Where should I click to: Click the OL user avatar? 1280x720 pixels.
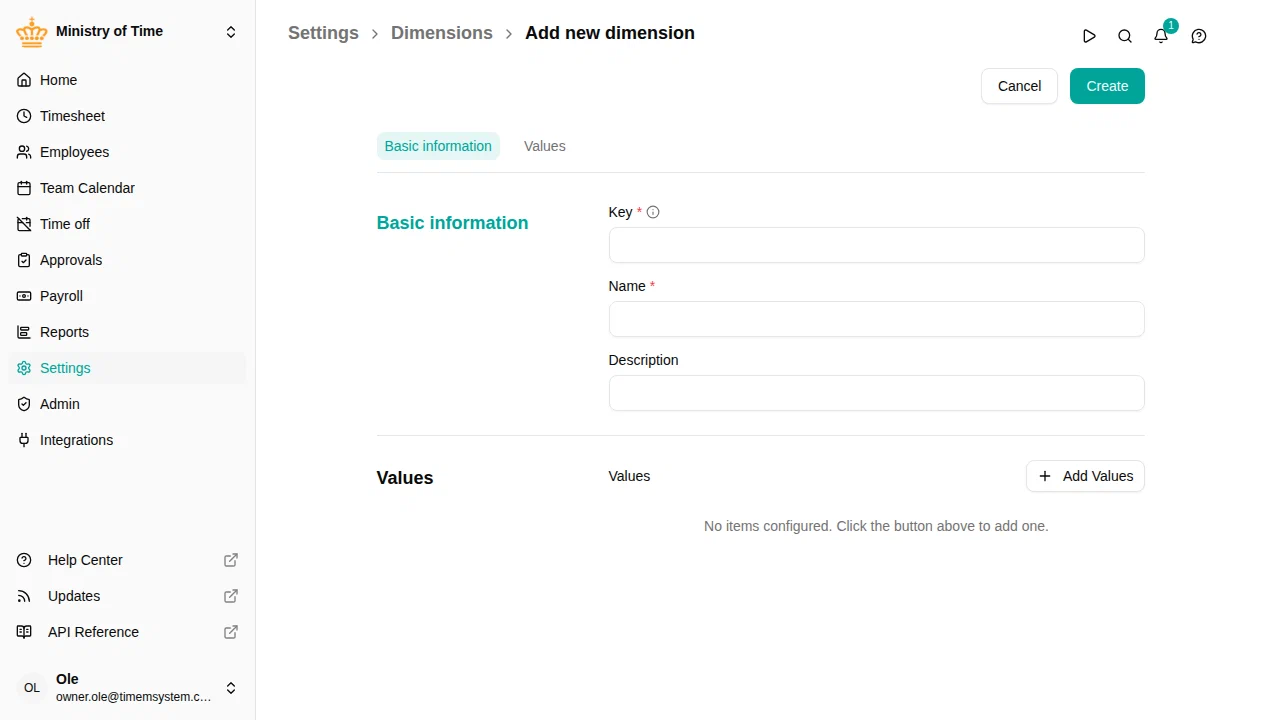(32, 688)
